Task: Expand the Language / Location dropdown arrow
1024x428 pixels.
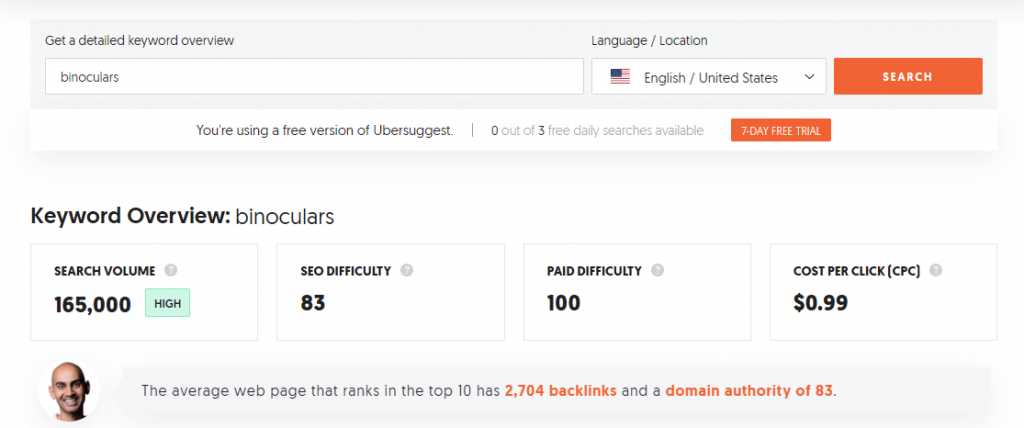Action: [x=810, y=77]
